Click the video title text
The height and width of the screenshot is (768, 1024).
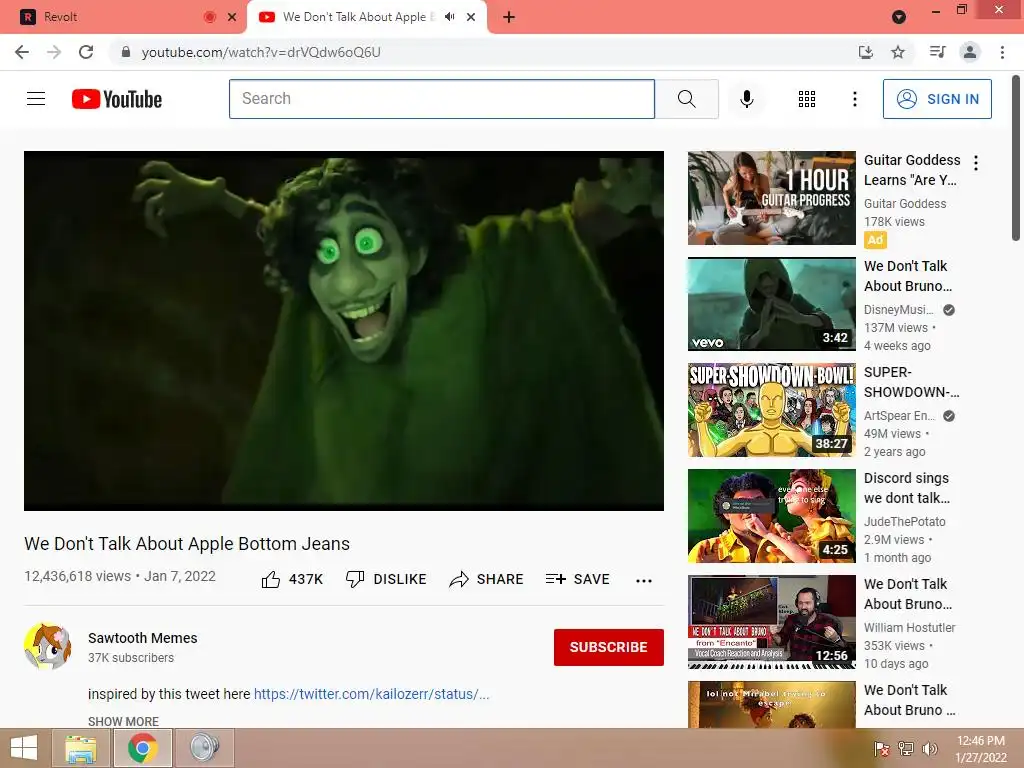(187, 544)
